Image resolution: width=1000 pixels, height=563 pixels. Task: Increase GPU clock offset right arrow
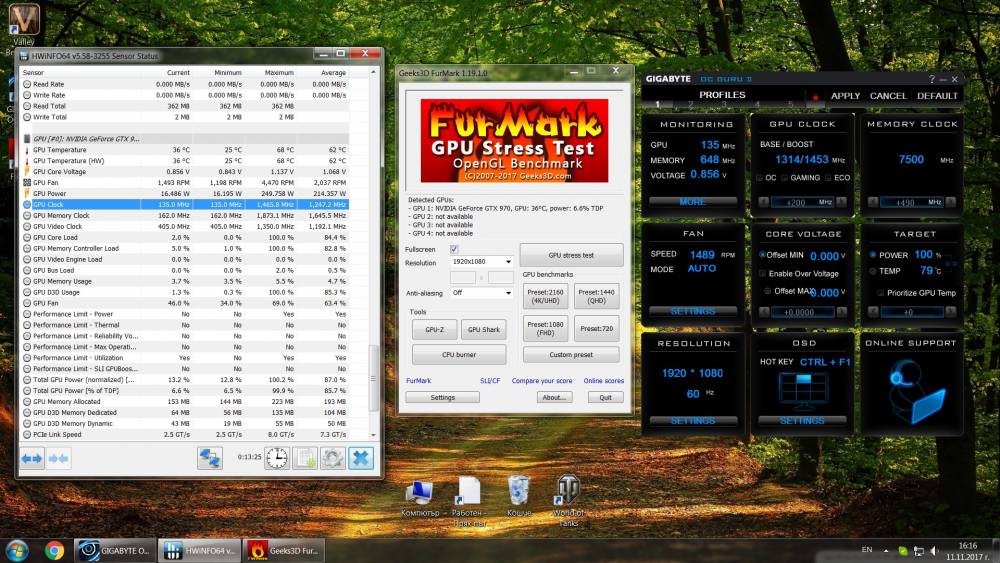coord(842,202)
